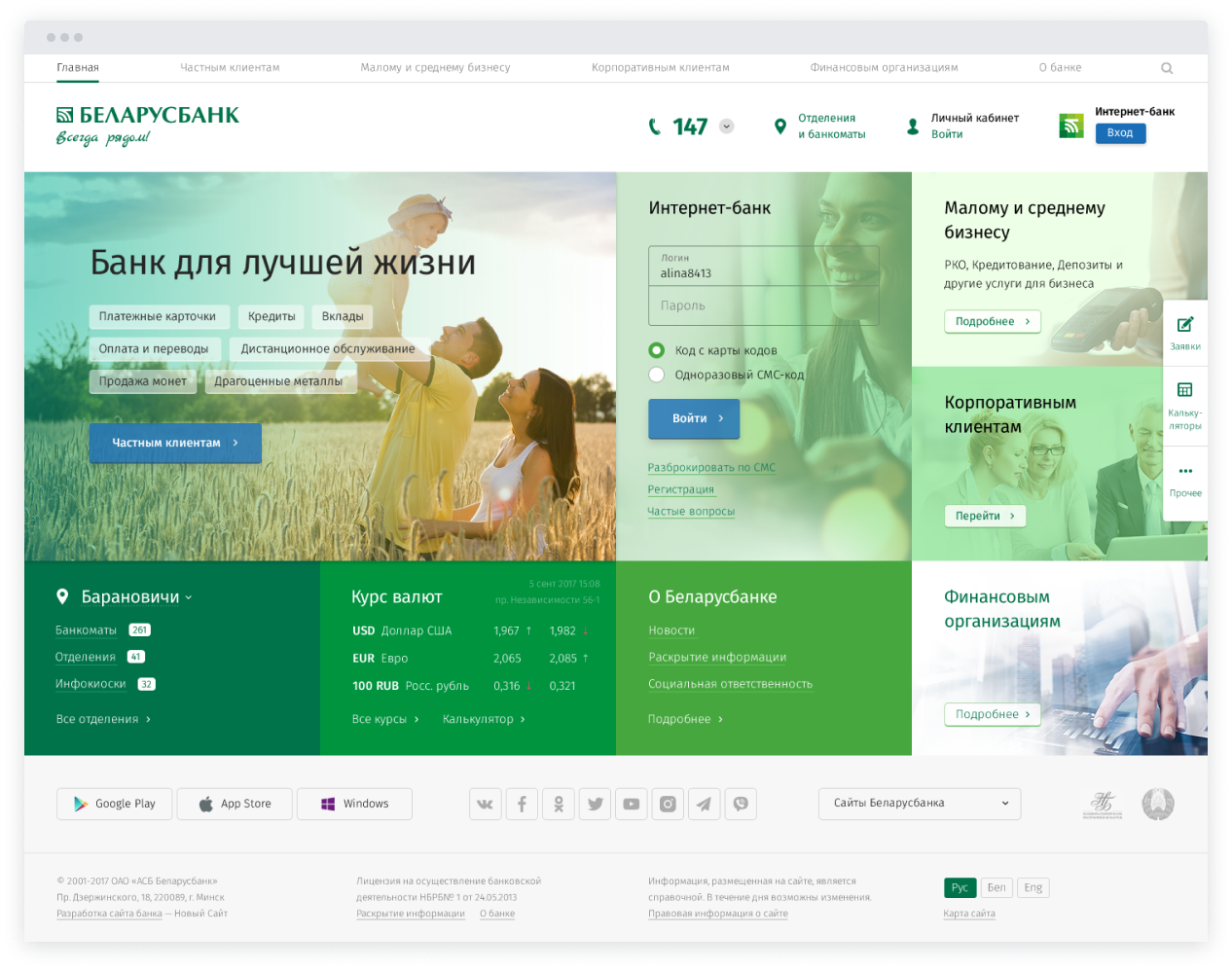This screenshot has height=970, width=1232.
Task: Open Социальная ответственность link
Action: (730, 685)
